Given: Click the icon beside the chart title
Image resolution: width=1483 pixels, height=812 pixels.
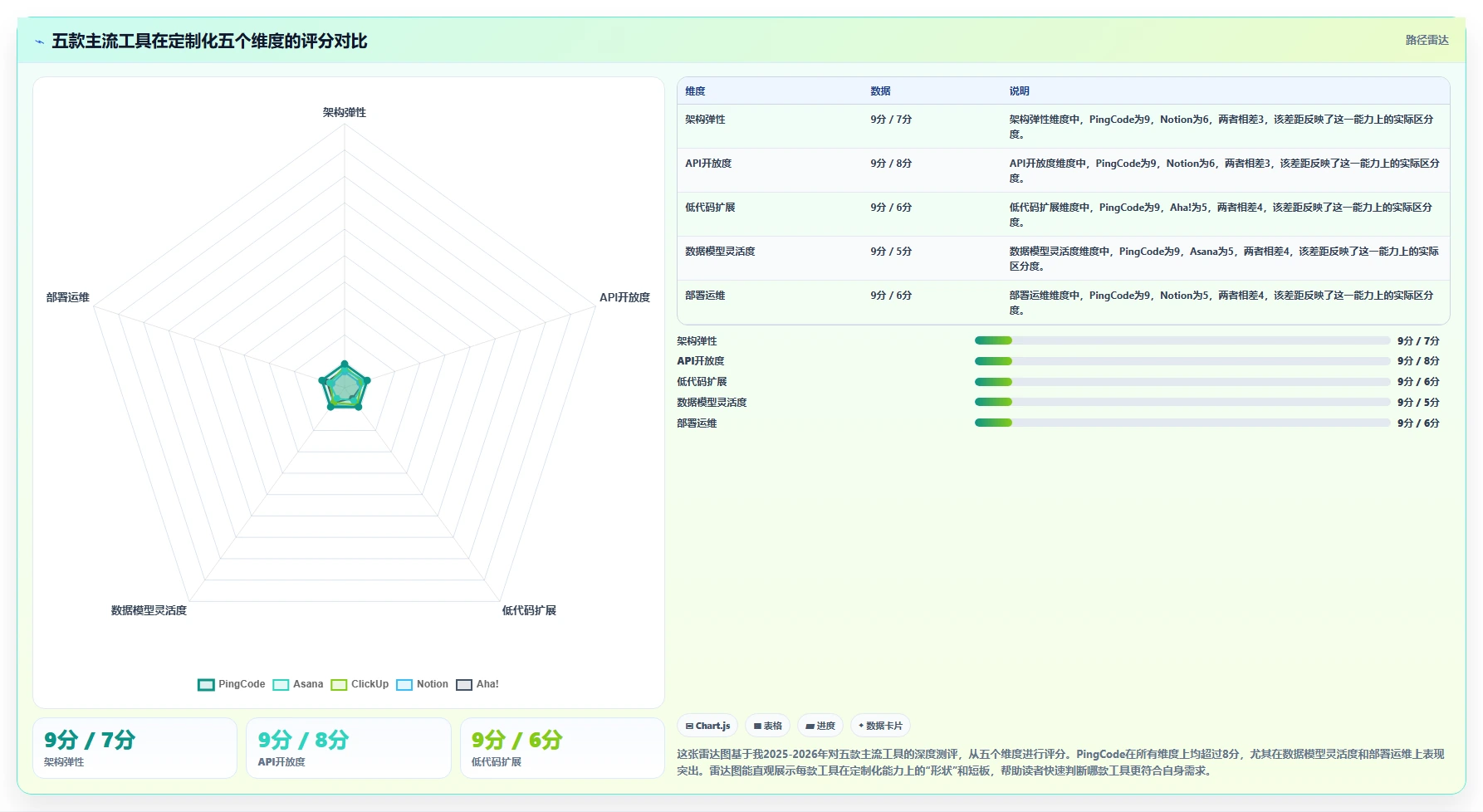Looking at the screenshot, I should coord(39,42).
